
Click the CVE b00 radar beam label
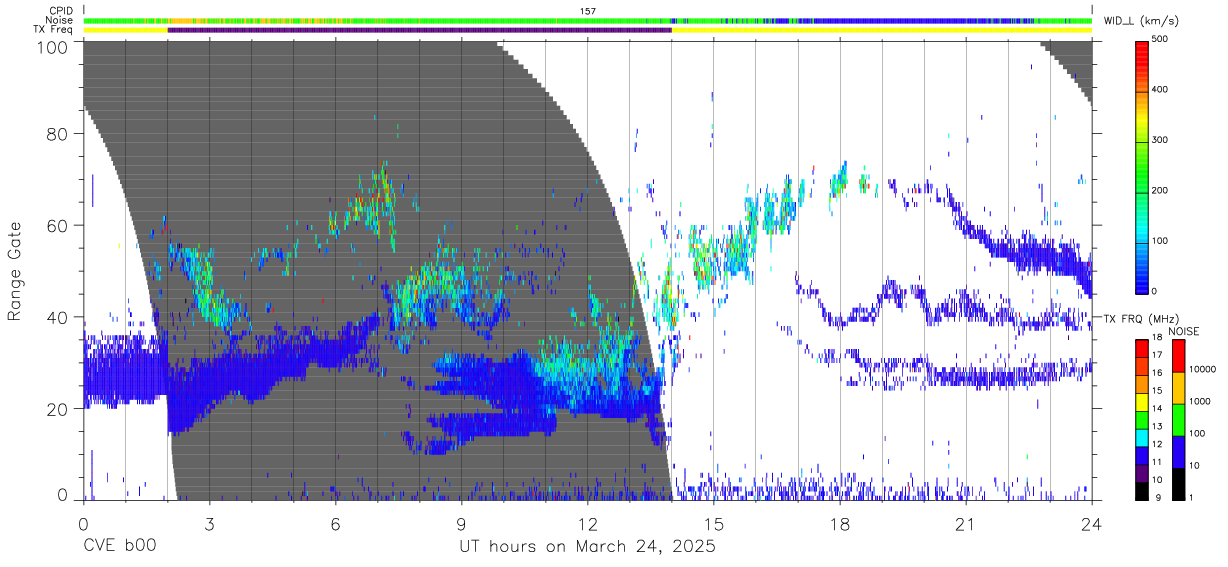(119, 547)
